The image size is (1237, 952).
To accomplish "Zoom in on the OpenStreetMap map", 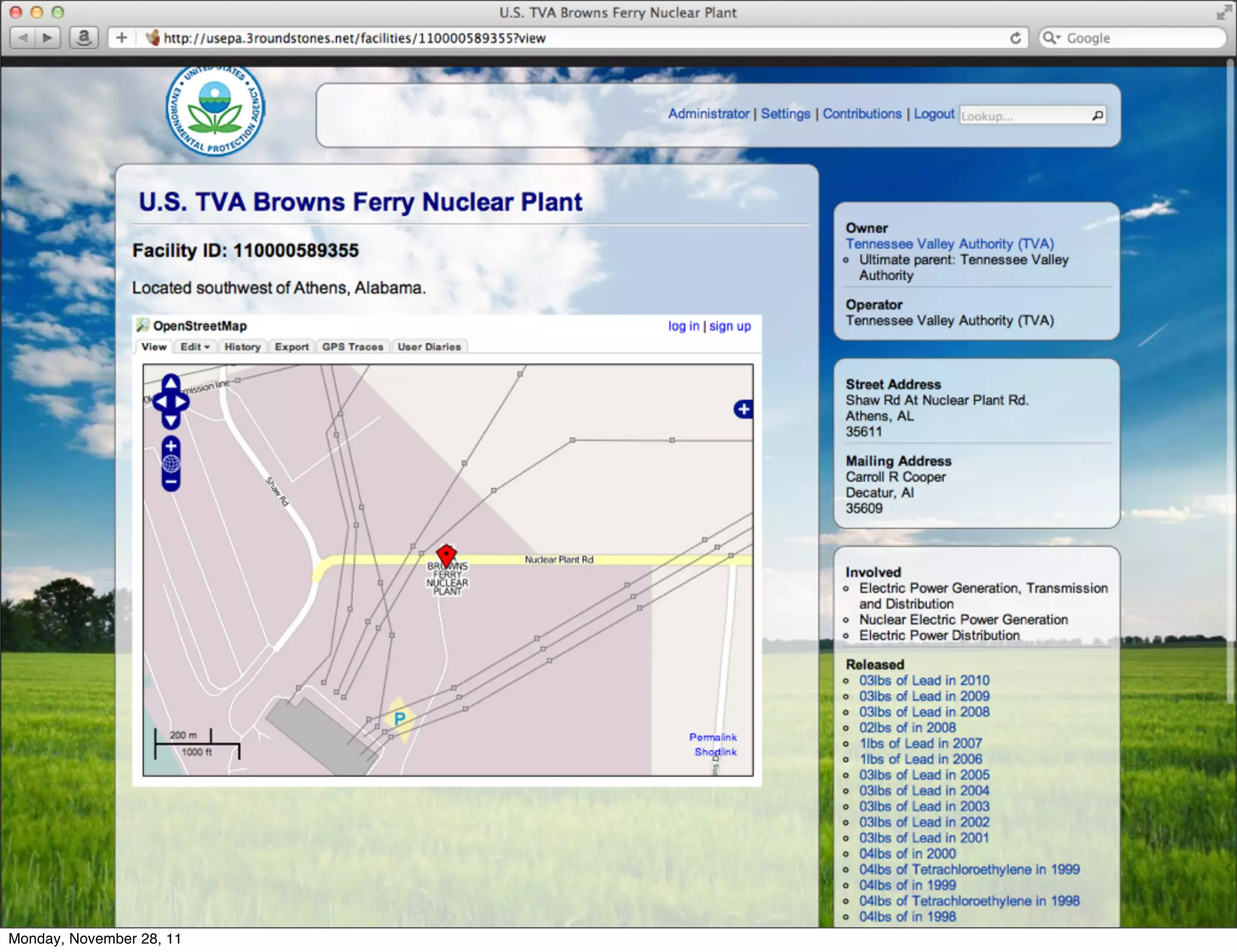I will click(171, 446).
